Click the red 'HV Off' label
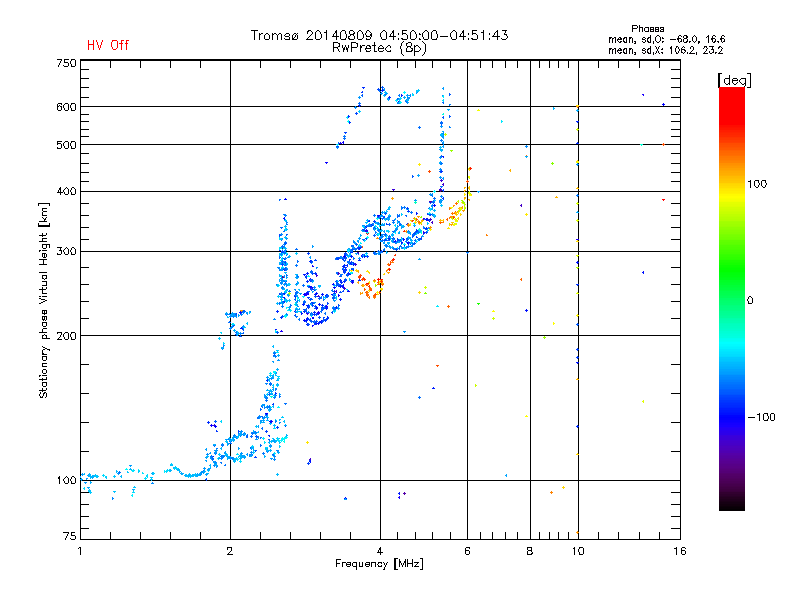800x600 pixels. pyautogui.click(x=108, y=45)
